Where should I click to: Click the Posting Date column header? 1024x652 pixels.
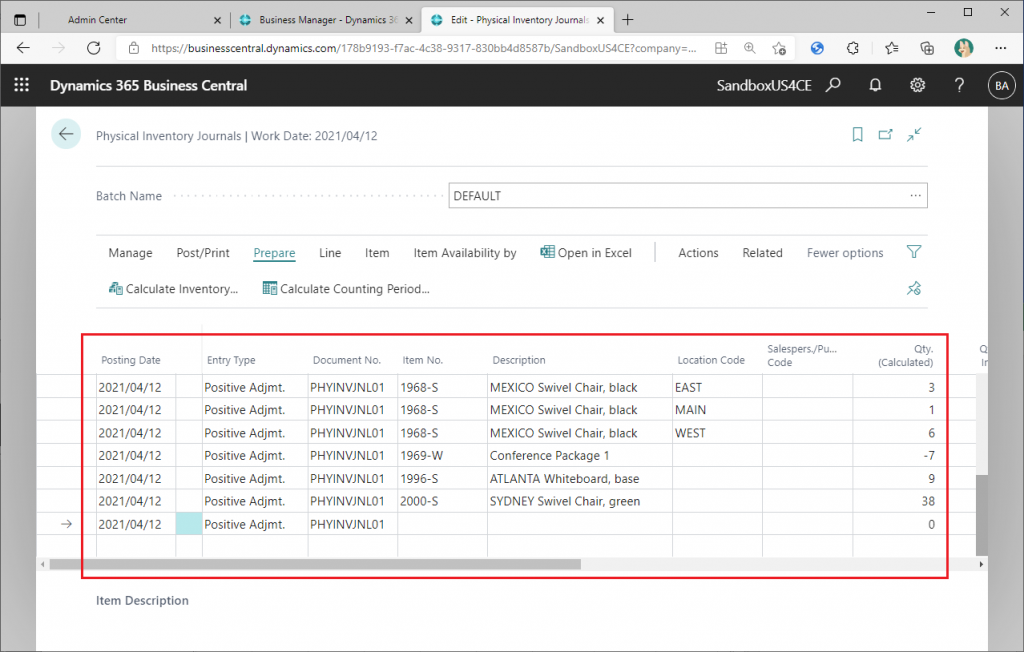pyautogui.click(x=131, y=360)
